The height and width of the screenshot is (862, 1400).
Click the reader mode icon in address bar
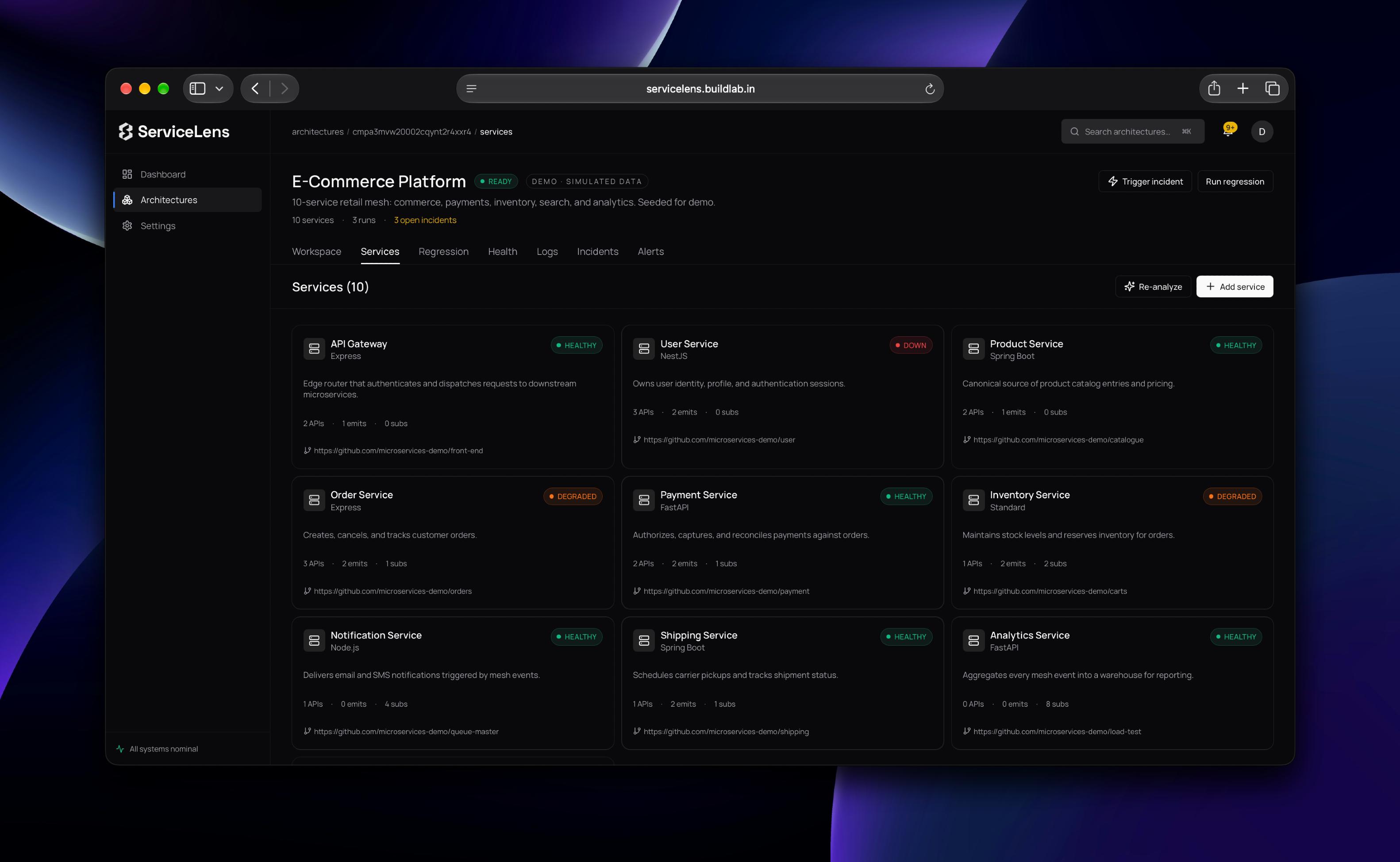(471, 89)
